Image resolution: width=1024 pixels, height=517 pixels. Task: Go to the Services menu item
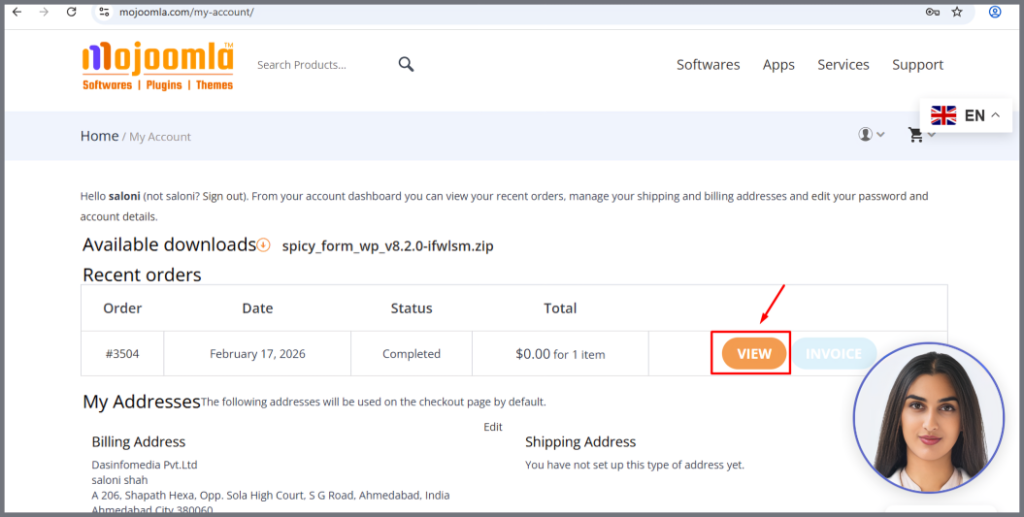point(843,65)
